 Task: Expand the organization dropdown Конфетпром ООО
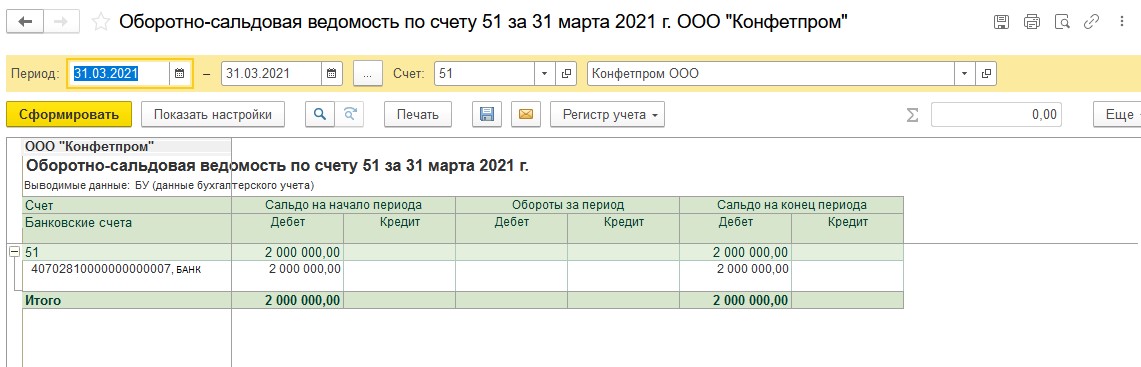pos(965,74)
